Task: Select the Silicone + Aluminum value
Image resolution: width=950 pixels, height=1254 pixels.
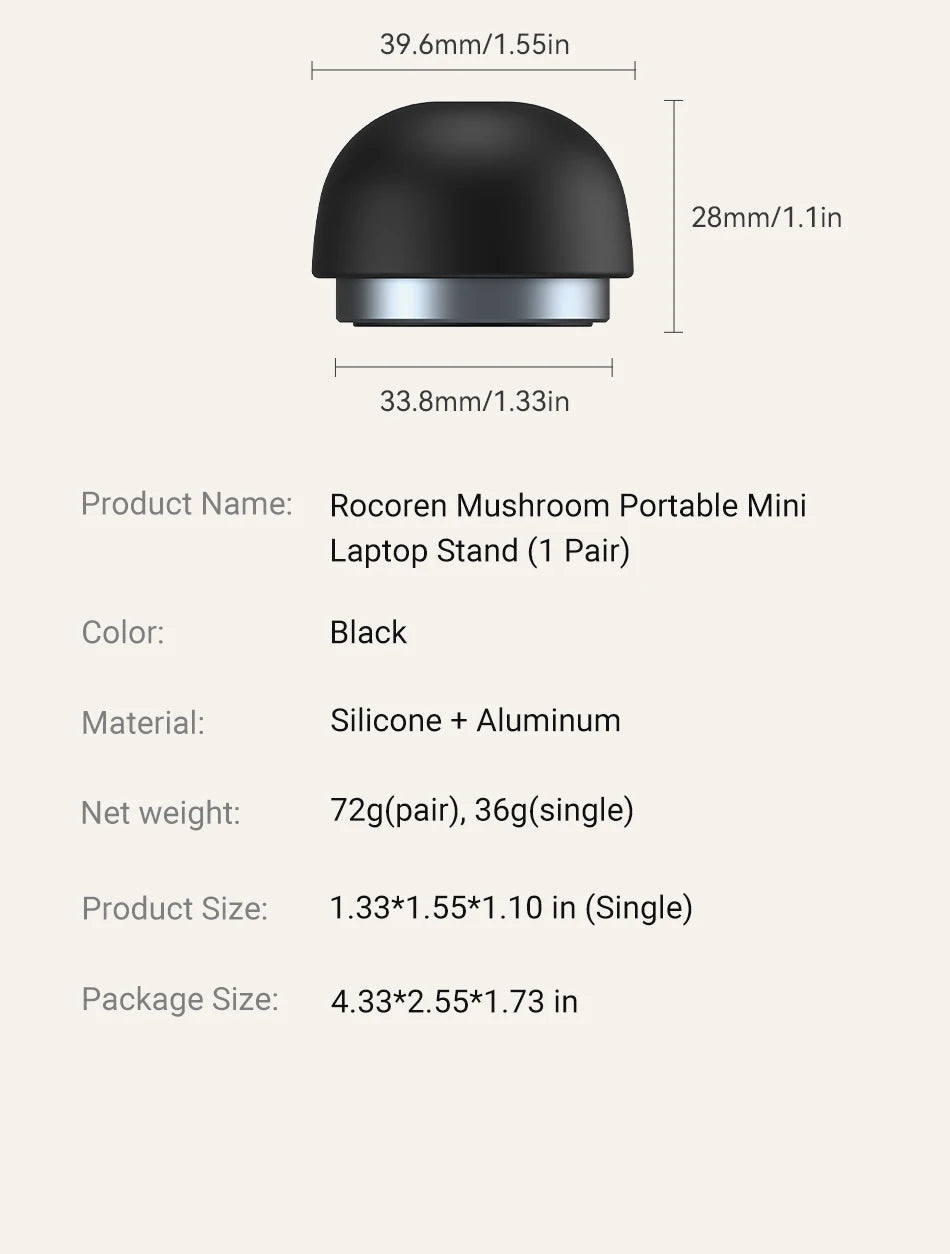Action: pyautogui.click(x=475, y=720)
